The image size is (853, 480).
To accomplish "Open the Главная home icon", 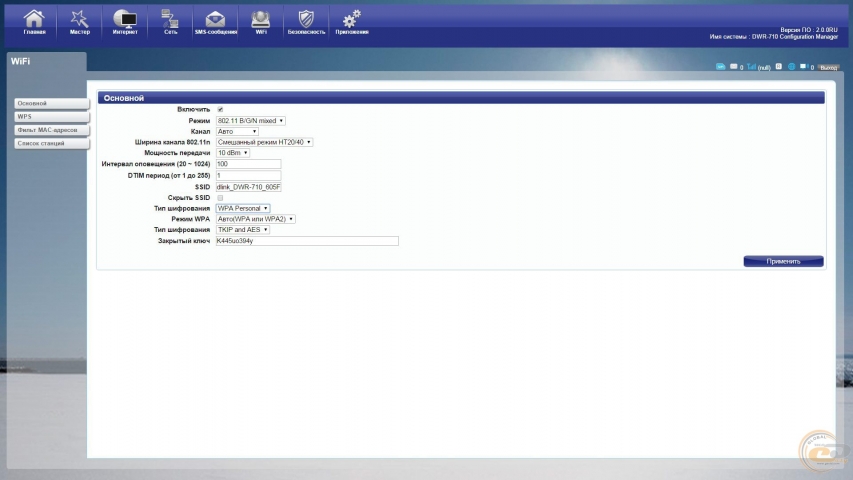I will pyautogui.click(x=34, y=21).
